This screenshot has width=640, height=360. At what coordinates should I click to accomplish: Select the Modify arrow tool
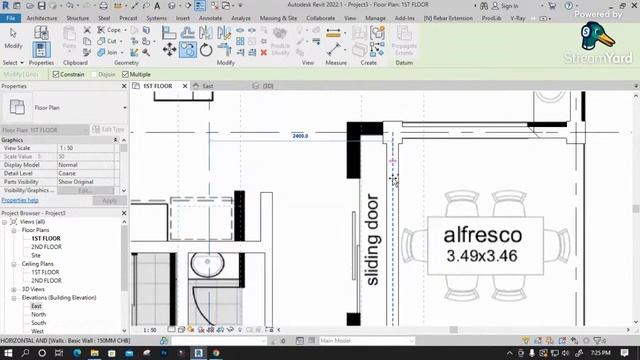[13, 38]
